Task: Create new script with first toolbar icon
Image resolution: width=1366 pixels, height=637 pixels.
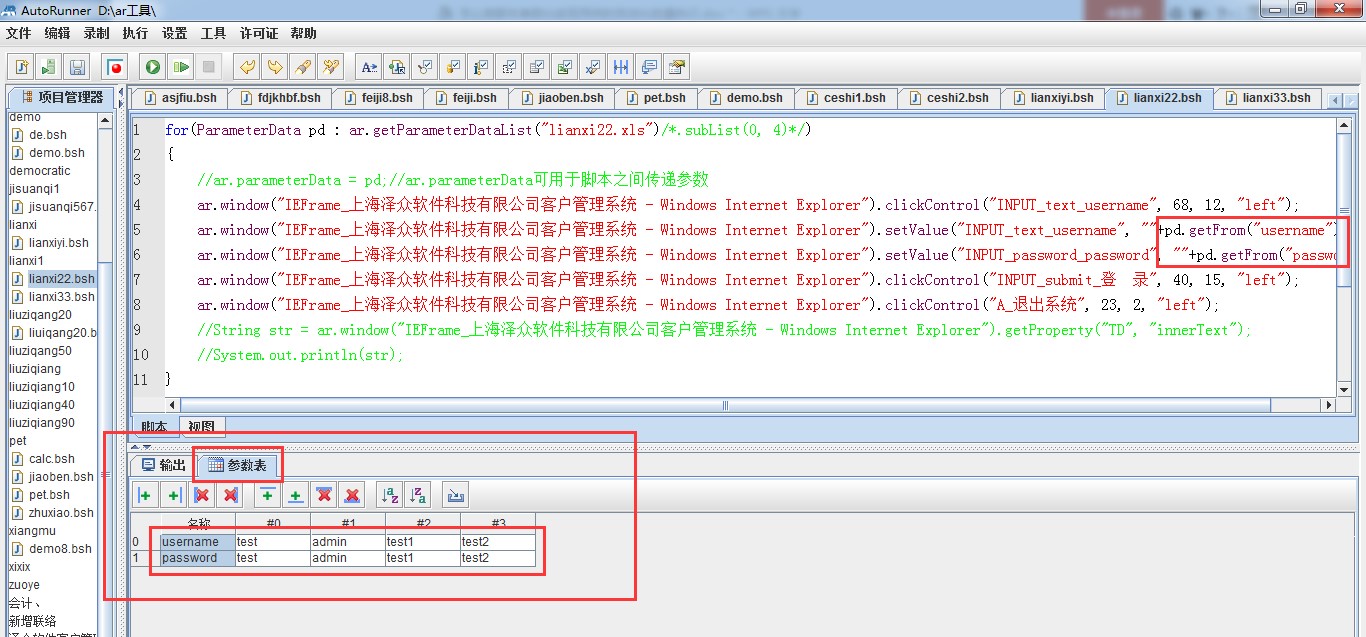Action: click(21, 67)
